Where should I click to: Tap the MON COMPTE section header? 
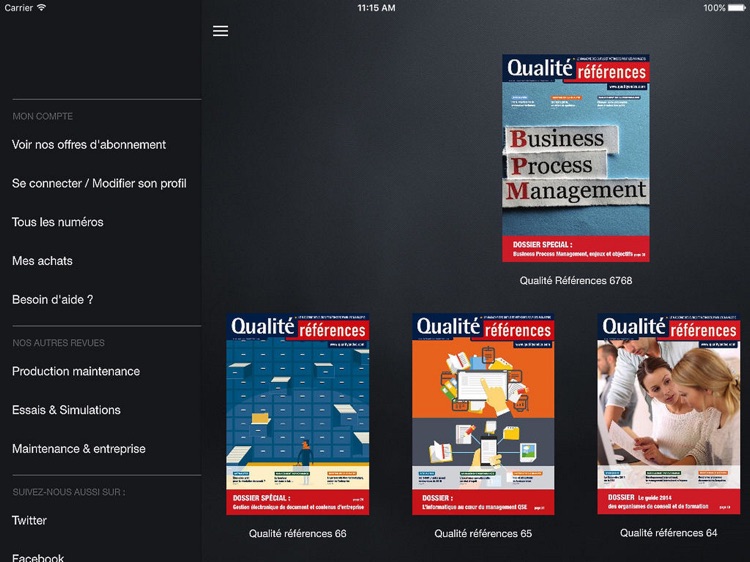point(43,116)
